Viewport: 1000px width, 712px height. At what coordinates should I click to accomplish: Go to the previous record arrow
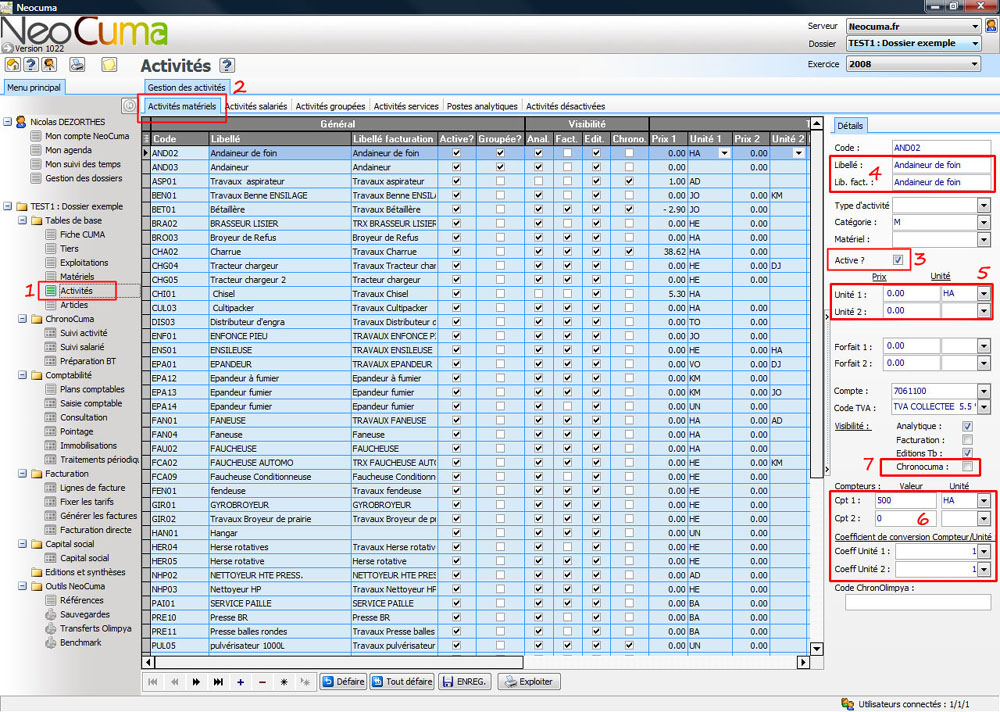(174, 682)
